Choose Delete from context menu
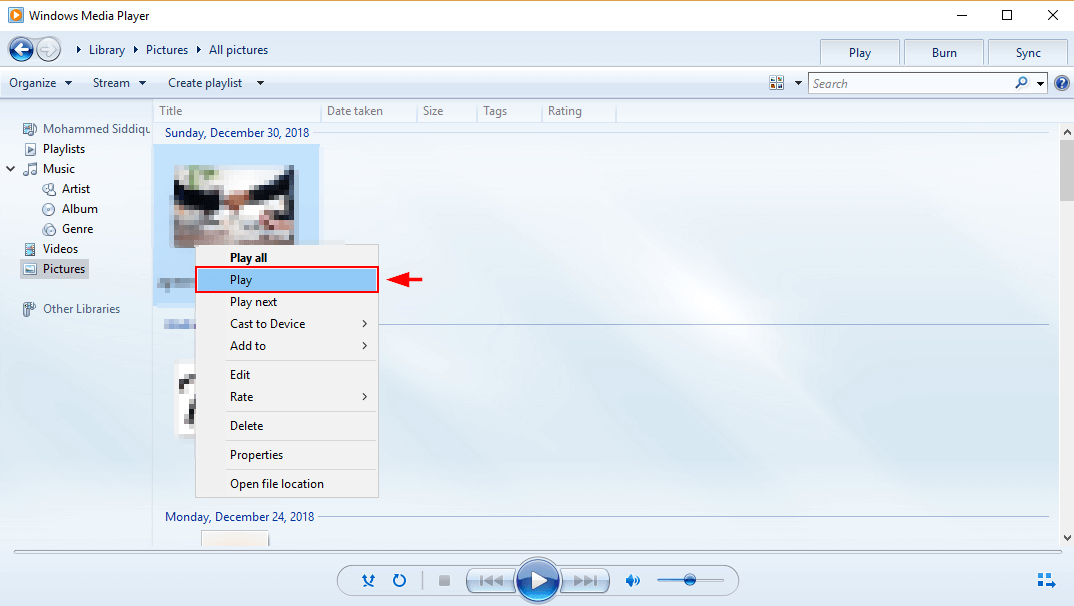This screenshot has height=606, width=1074. [x=287, y=426]
